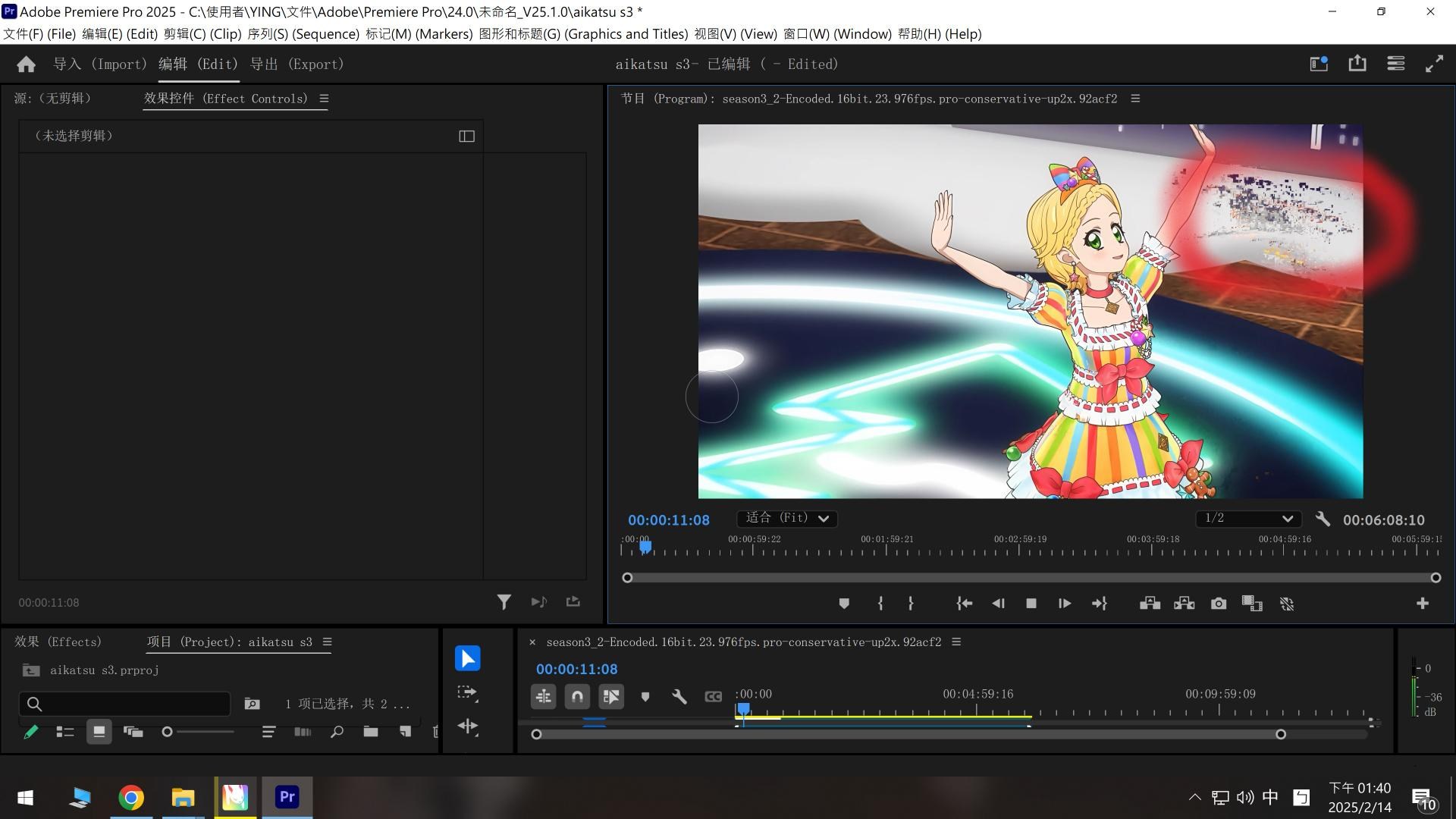Viewport: 1456px width, 819px height.
Task: Jump to the Out point
Action: tap(1100, 604)
